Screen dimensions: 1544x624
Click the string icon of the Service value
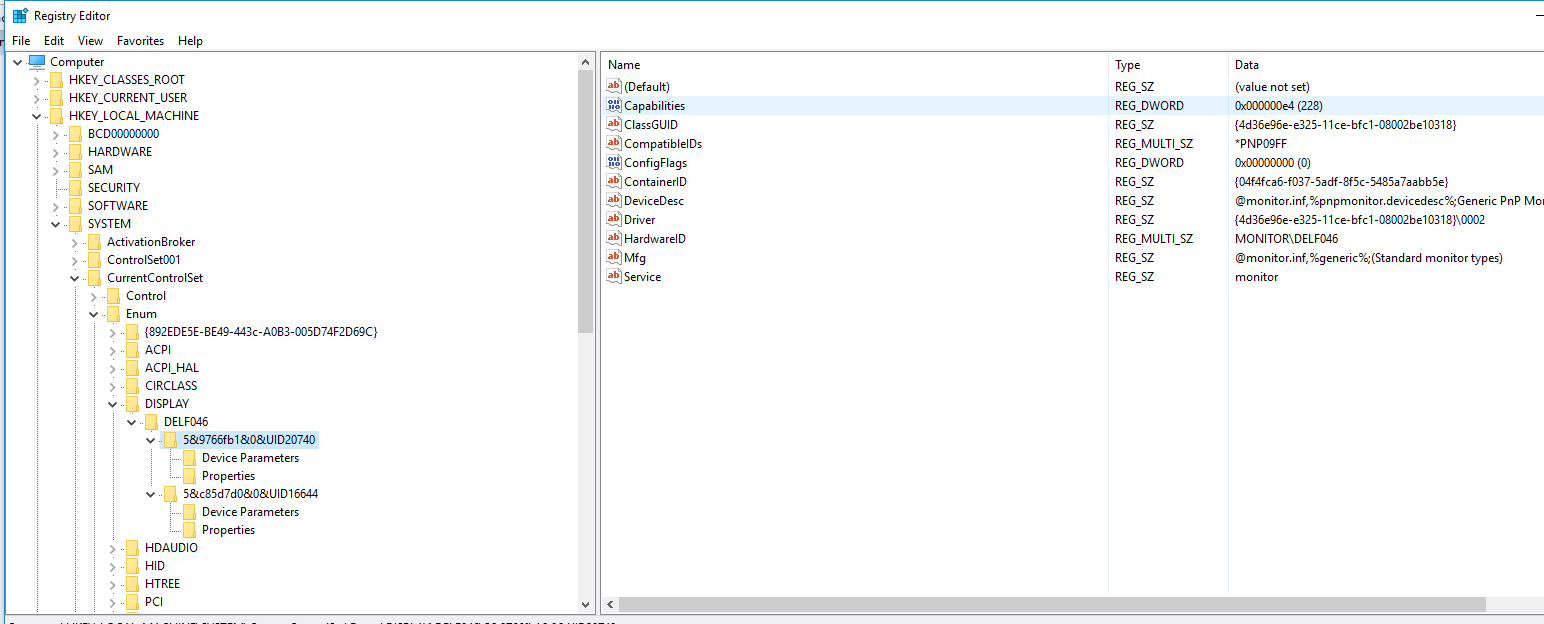tap(614, 277)
